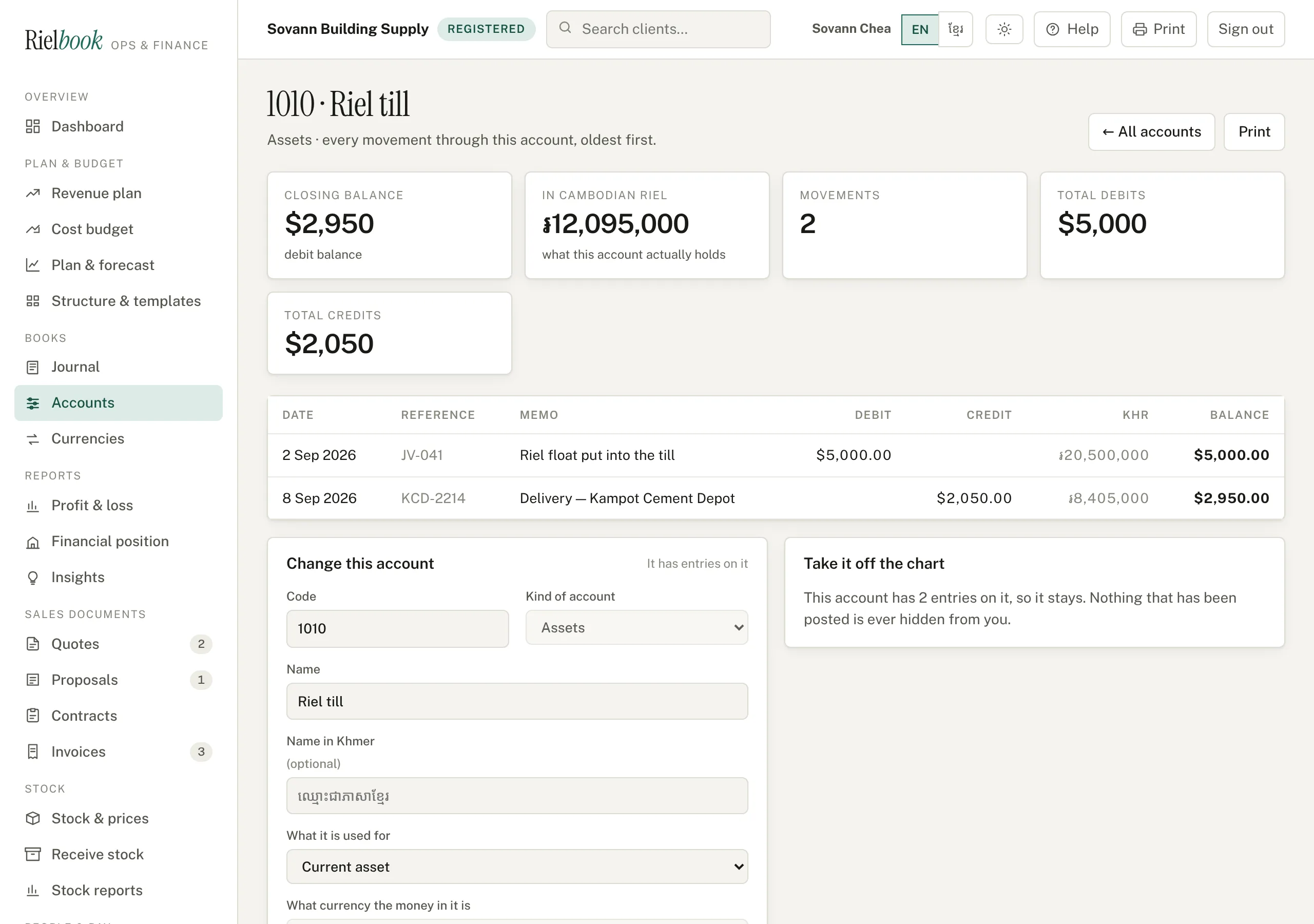
Task: Click the Cost budget chart icon
Action: 33,229
